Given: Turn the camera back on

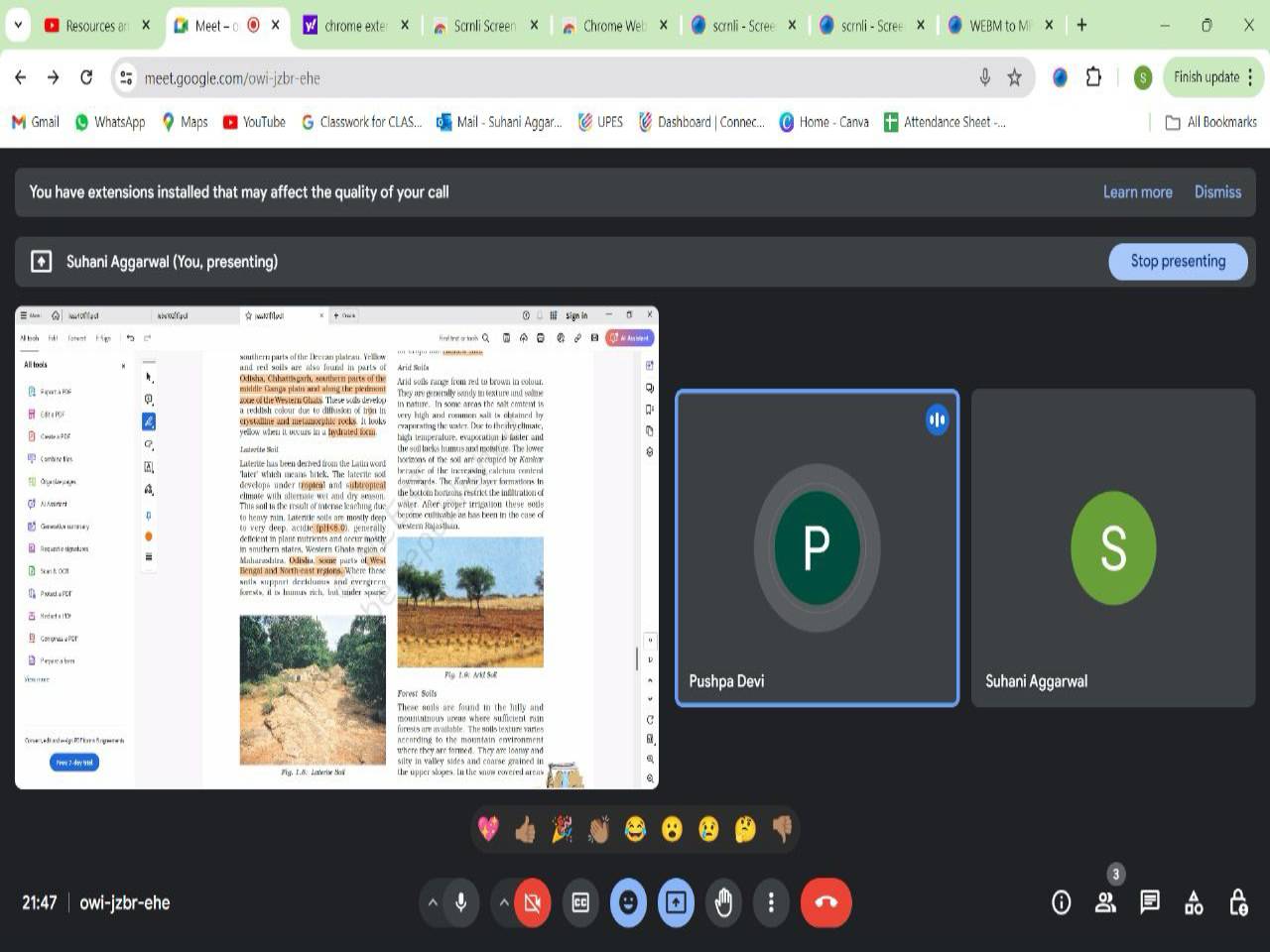Looking at the screenshot, I should point(533,902).
